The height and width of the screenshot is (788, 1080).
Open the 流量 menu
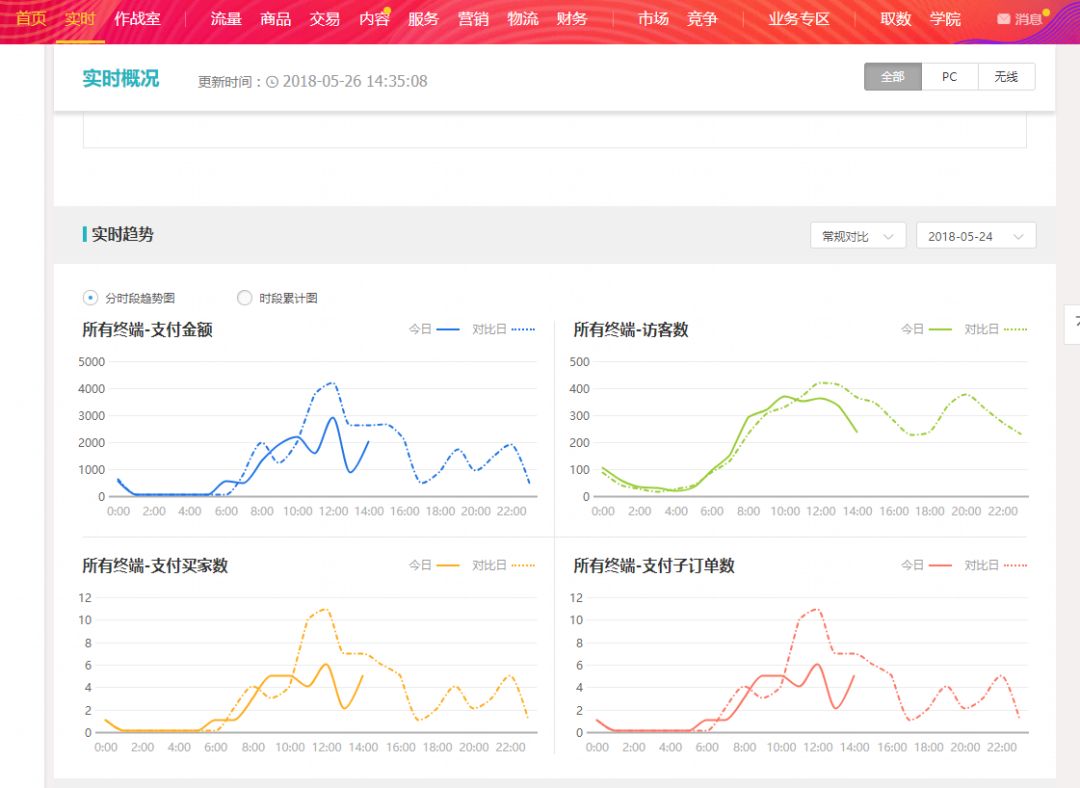(x=226, y=19)
